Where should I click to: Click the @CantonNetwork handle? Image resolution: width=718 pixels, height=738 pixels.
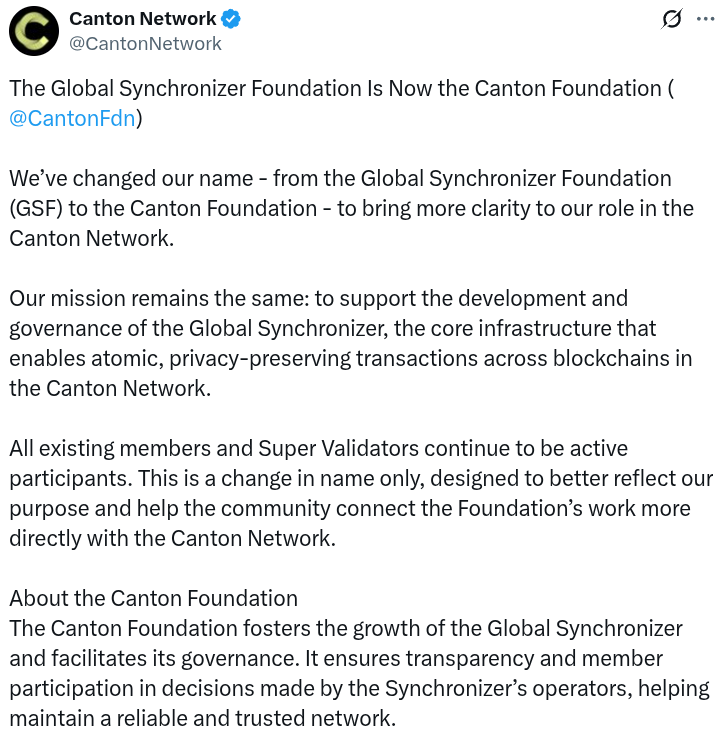(x=145, y=43)
